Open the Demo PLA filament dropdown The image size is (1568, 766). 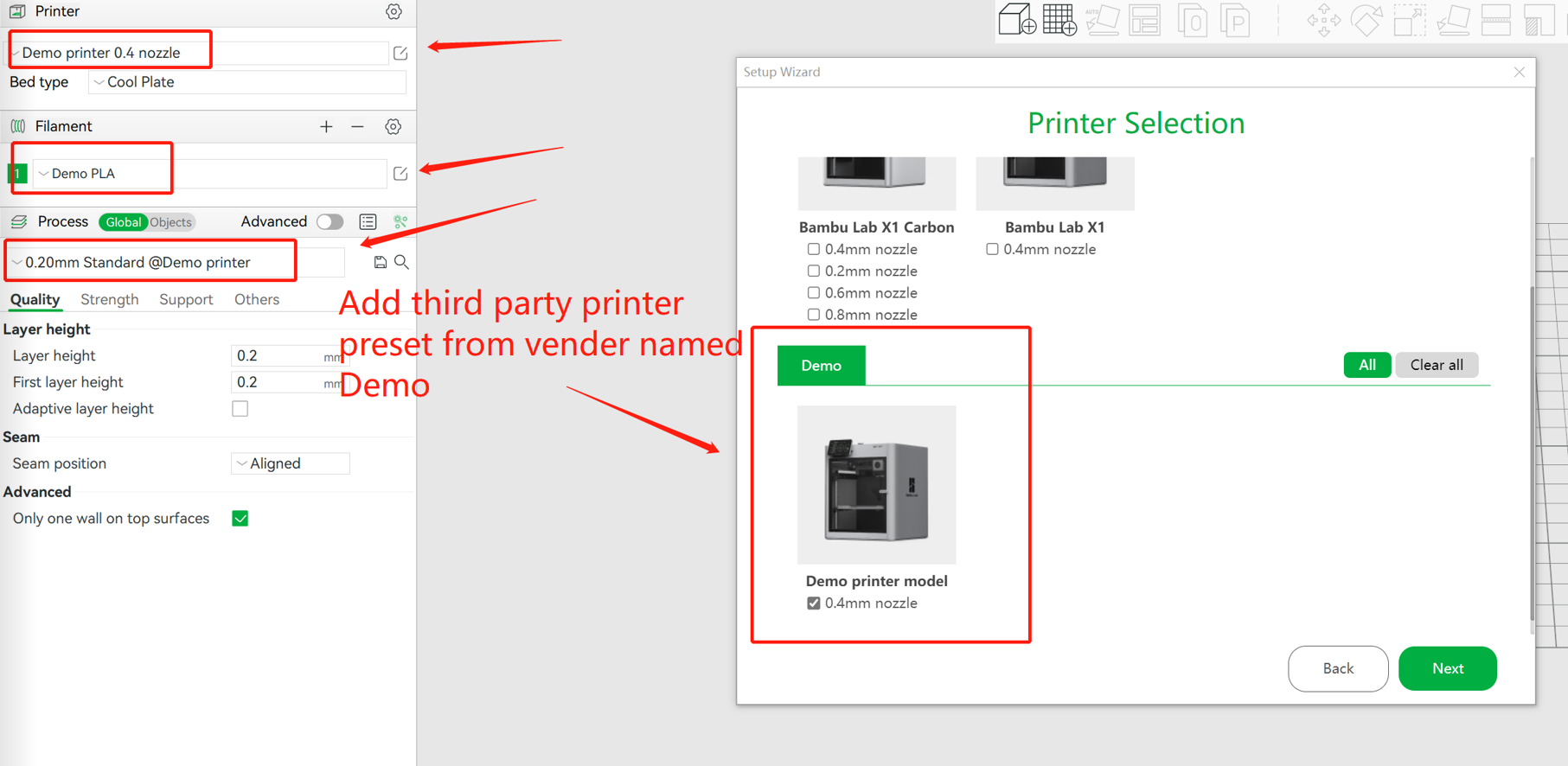[x=209, y=174]
